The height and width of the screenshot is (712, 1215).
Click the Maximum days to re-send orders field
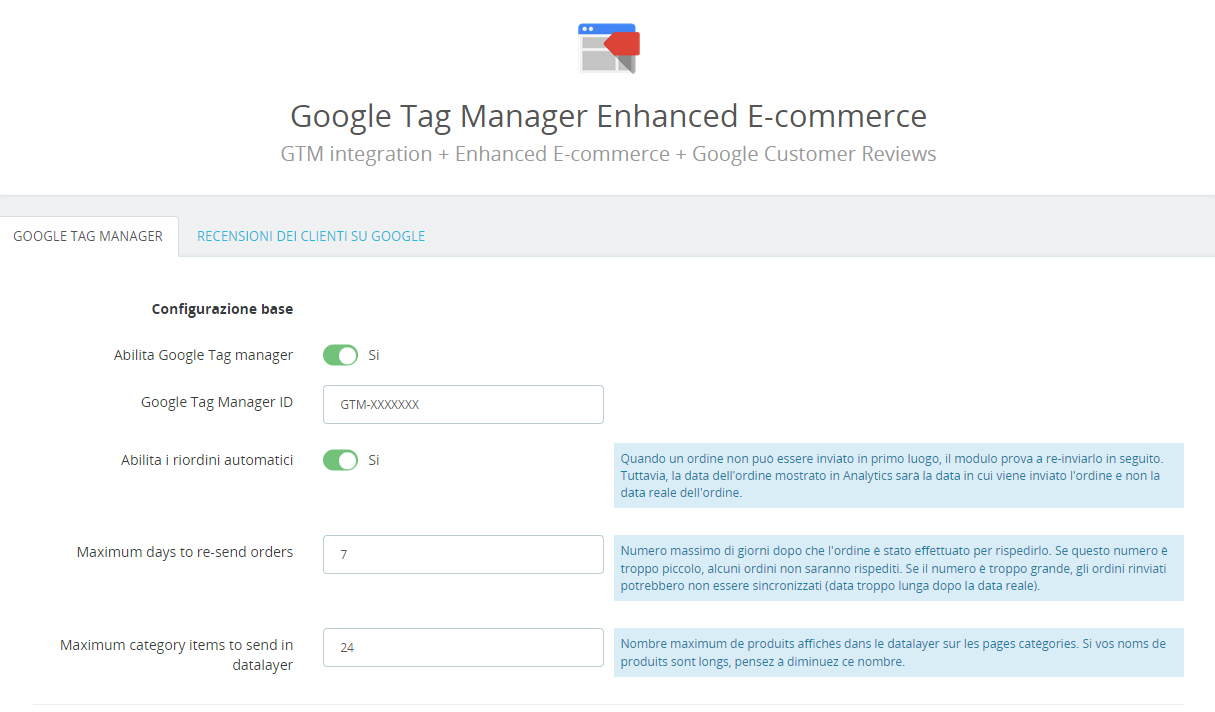point(463,554)
